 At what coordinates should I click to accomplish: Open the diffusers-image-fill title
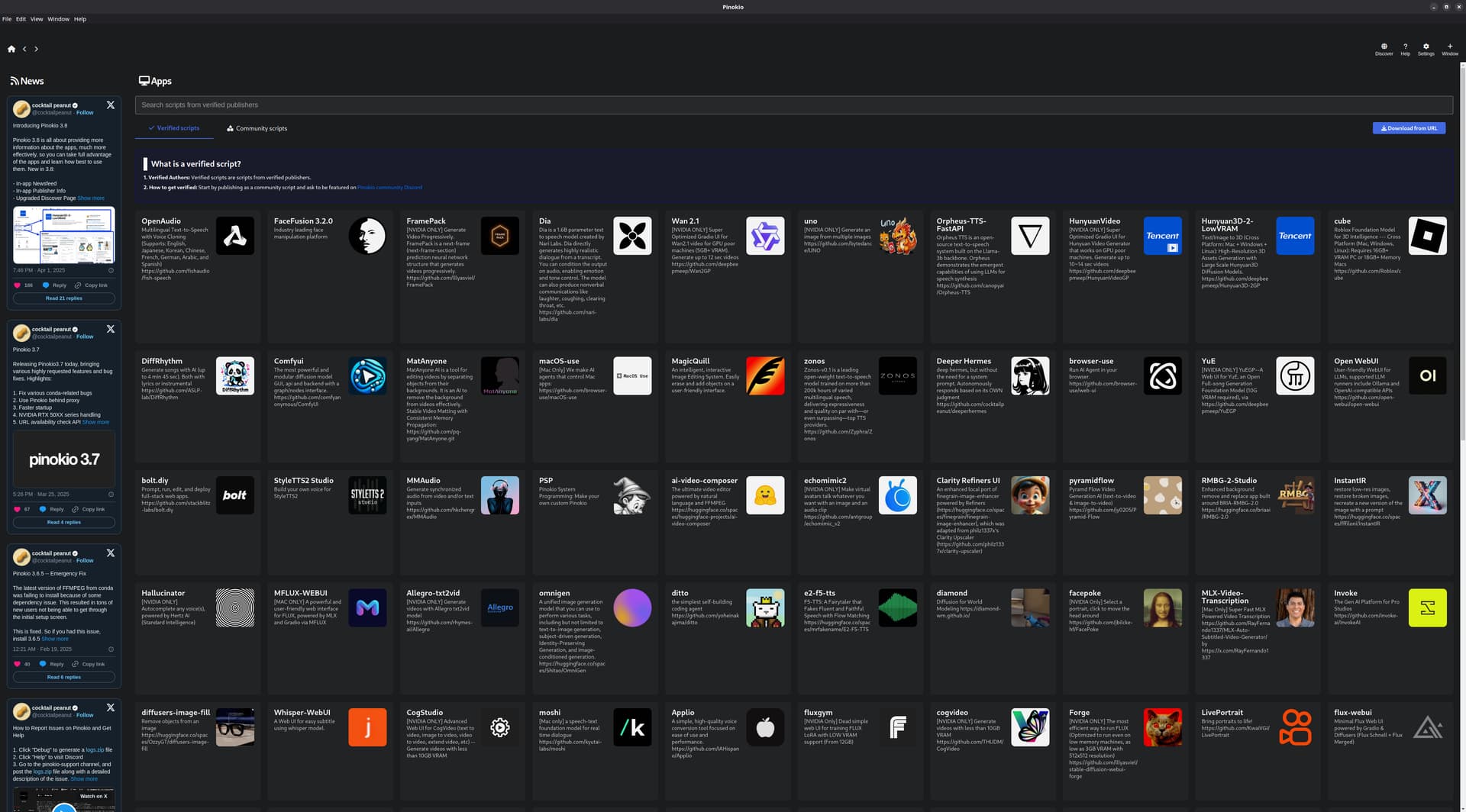(176, 713)
